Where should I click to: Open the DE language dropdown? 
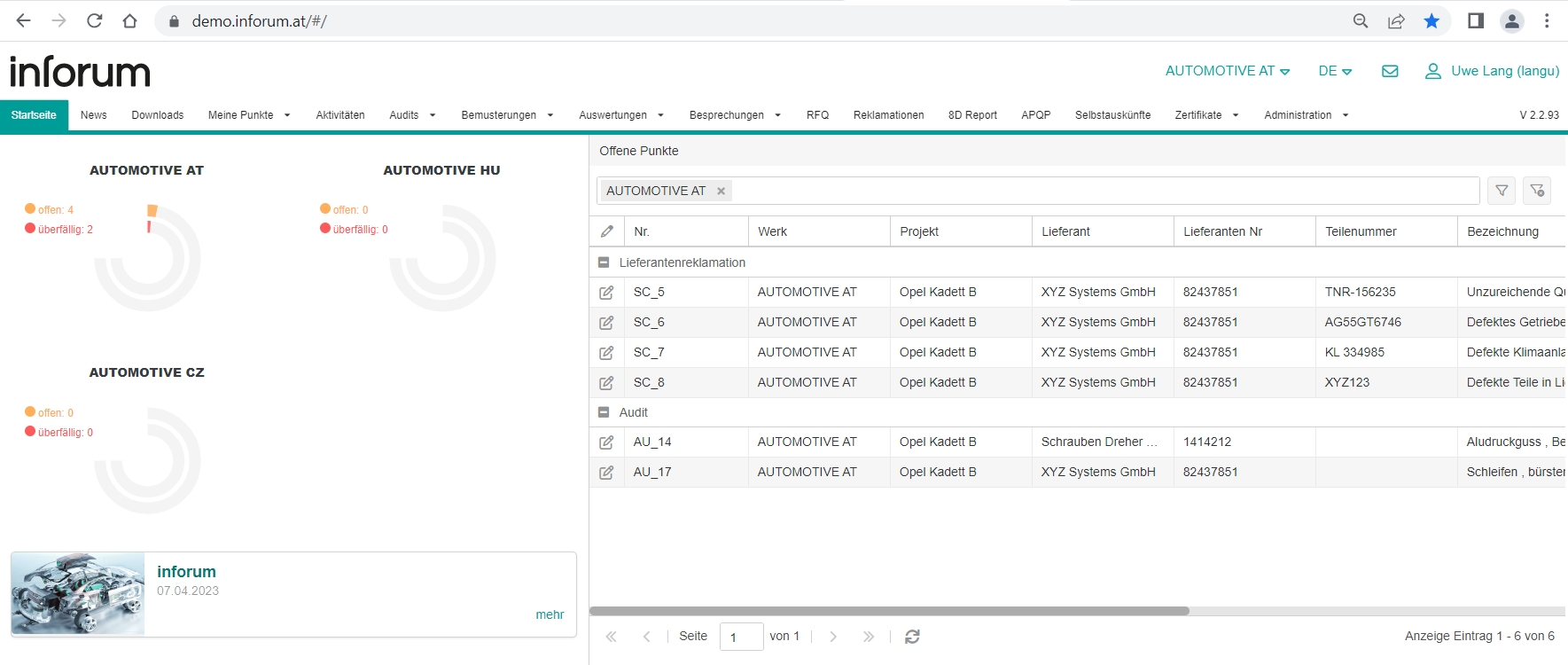pyautogui.click(x=1335, y=71)
